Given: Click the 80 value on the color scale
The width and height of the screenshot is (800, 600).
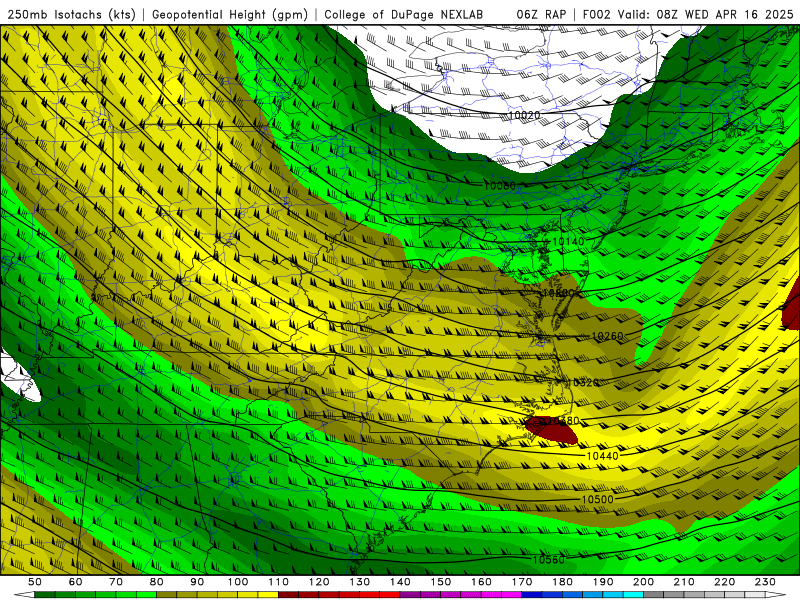Looking at the screenshot, I should click(157, 582).
